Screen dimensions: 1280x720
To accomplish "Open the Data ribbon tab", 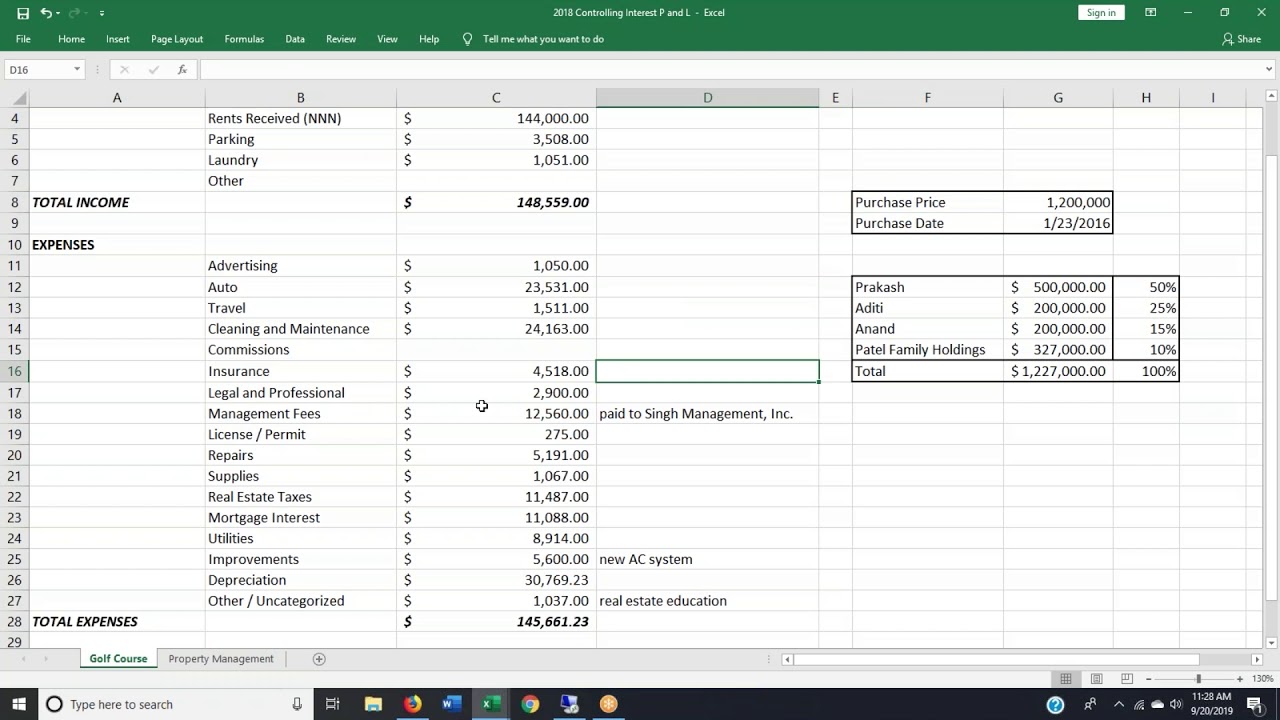I will click(295, 39).
